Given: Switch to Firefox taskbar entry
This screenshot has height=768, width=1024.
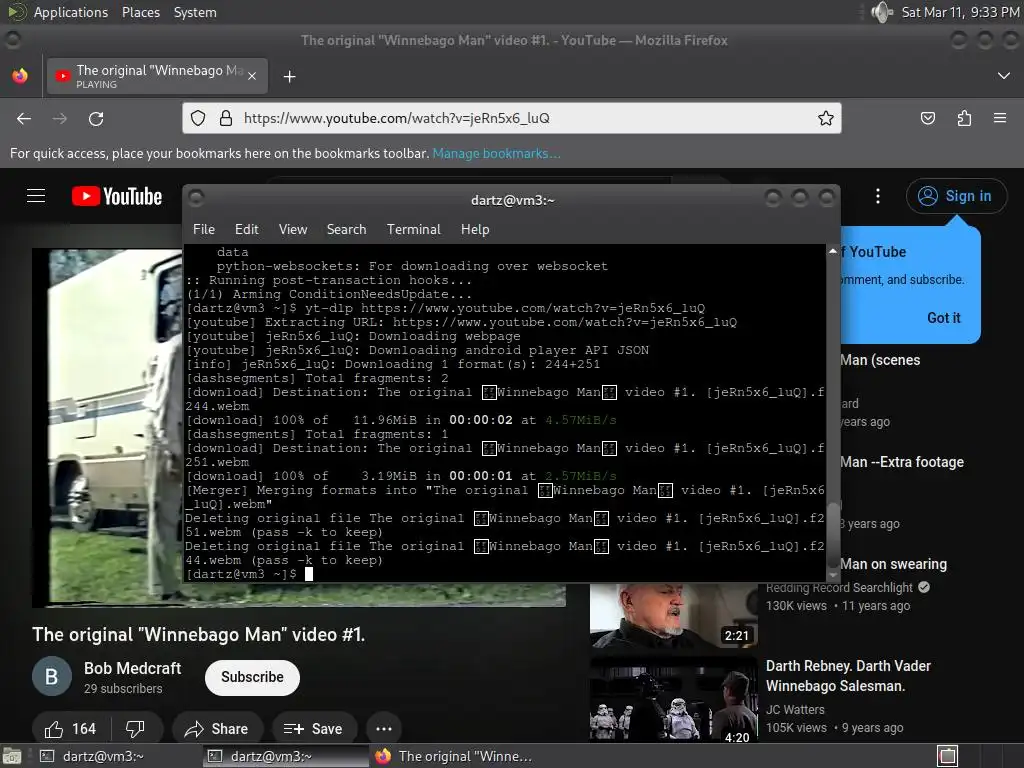Looking at the screenshot, I should click(455, 756).
